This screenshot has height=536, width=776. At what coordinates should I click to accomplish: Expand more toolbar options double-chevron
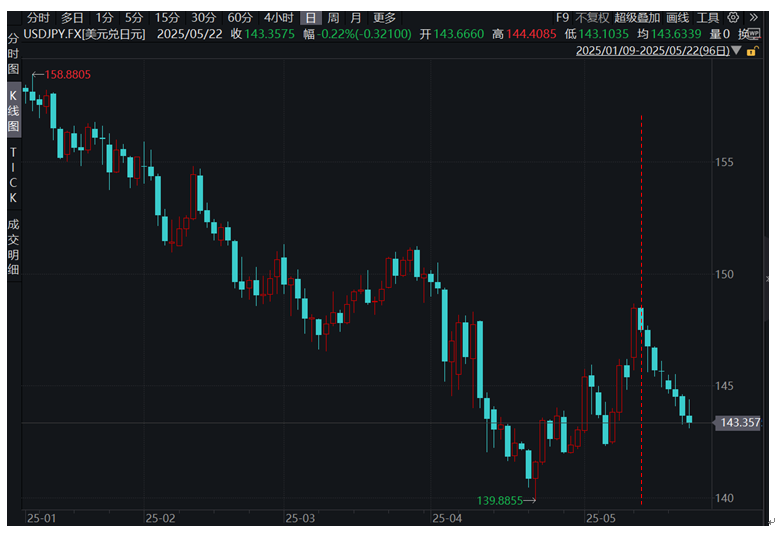[753, 18]
